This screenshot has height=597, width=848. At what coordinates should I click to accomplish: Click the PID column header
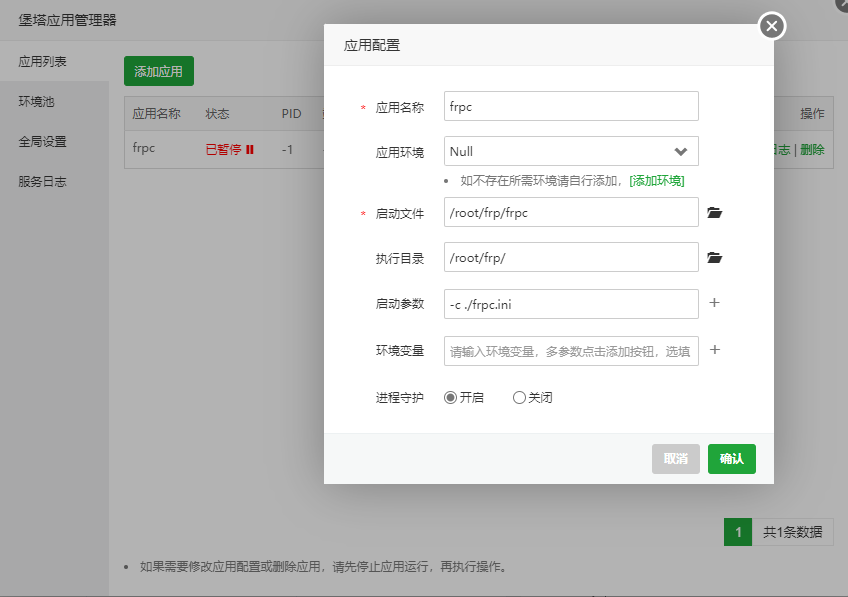pos(292,114)
